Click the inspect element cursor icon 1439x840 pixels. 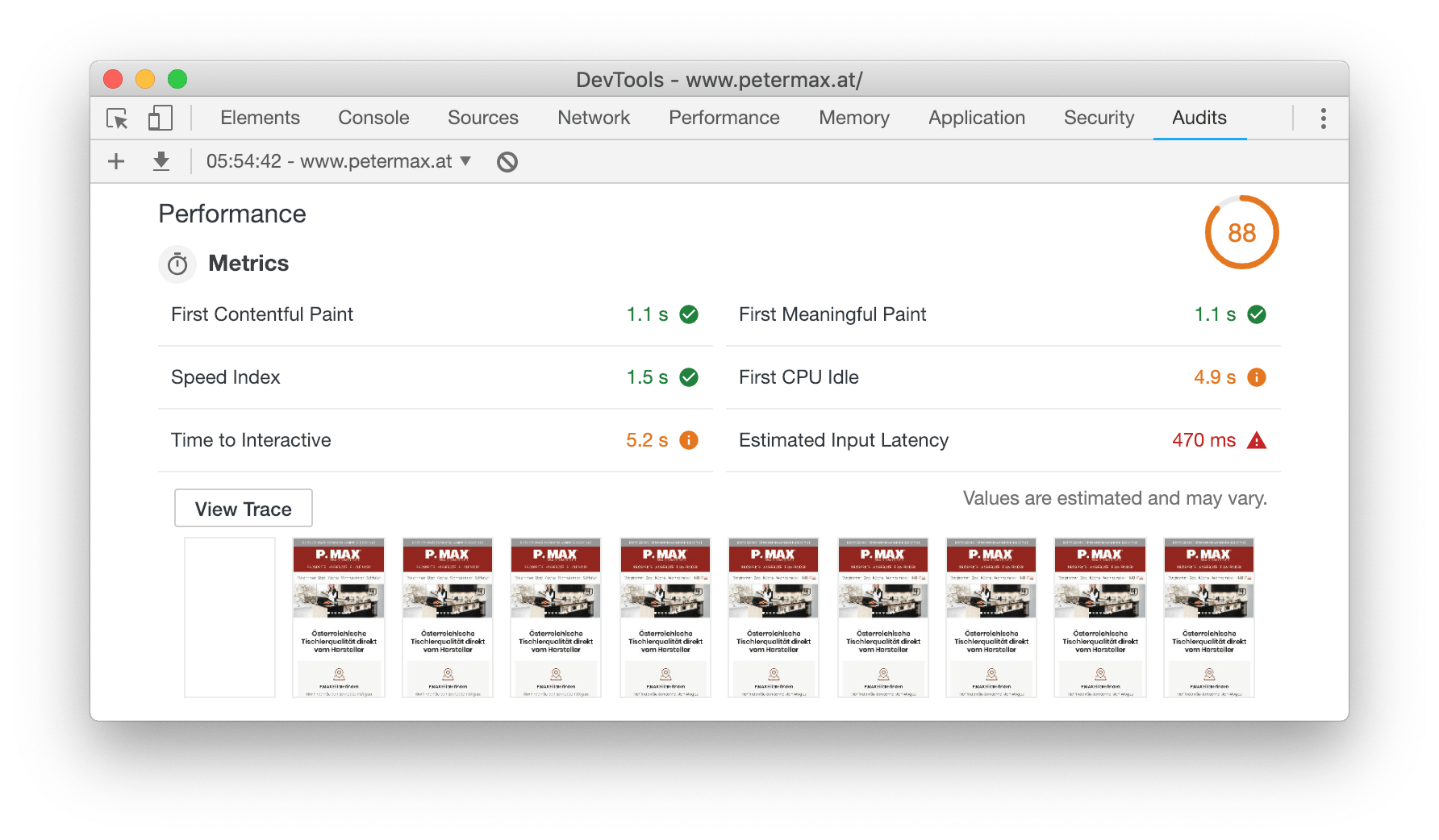(x=117, y=119)
